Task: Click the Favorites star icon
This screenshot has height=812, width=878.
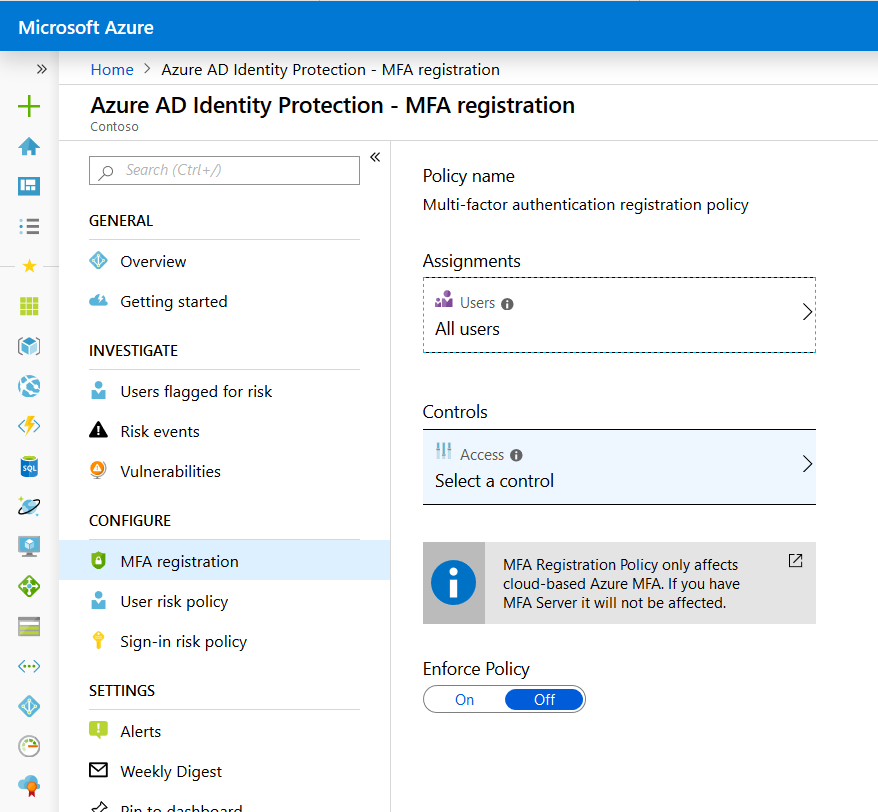Action: (x=29, y=265)
